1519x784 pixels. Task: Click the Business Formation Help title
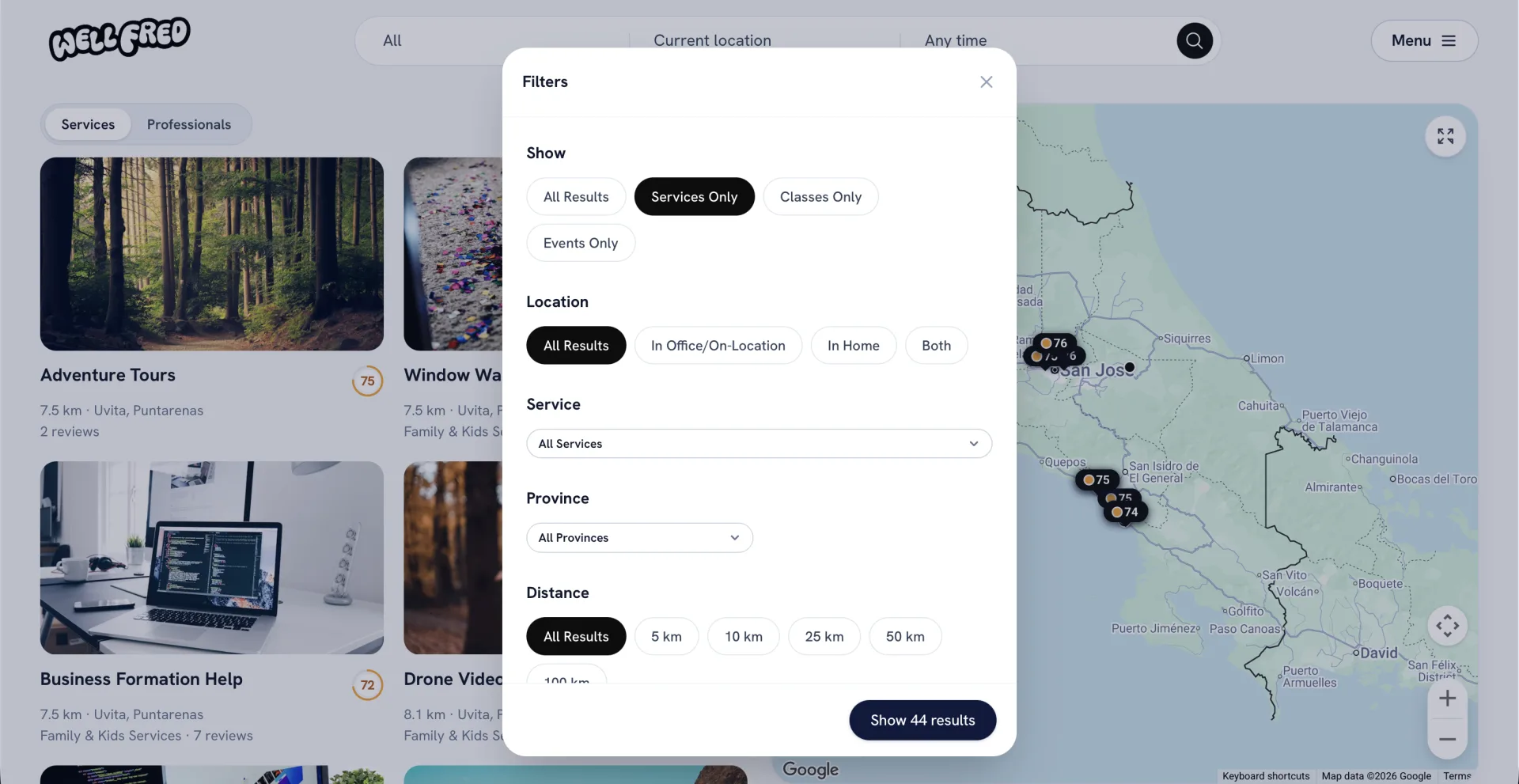142,680
